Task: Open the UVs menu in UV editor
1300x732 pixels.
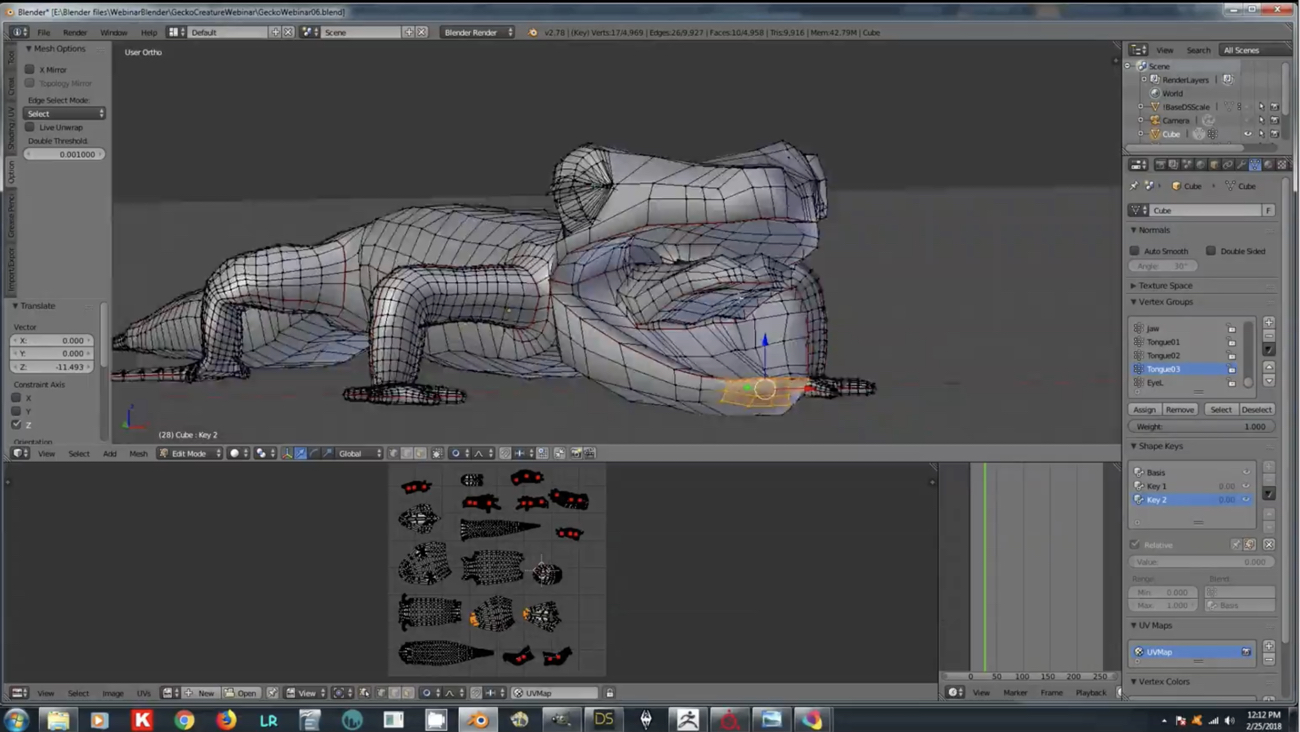Action: click(x=144, y=693)
